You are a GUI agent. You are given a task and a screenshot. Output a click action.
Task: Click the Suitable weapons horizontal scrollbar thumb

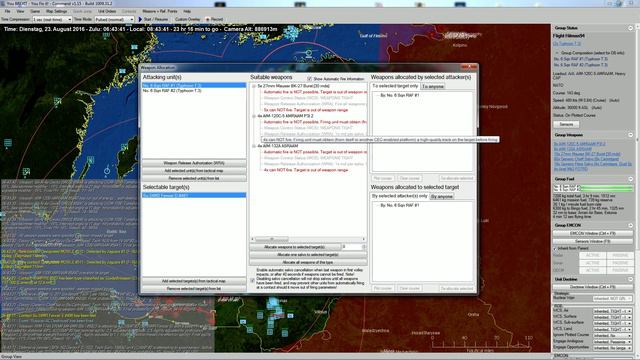point(272,239)
